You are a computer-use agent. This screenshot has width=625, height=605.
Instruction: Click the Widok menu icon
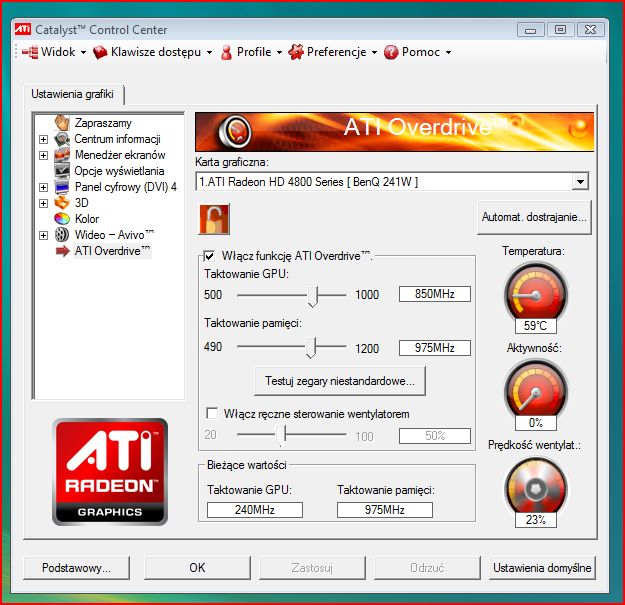pyautogui.click(x=30, y=52)
